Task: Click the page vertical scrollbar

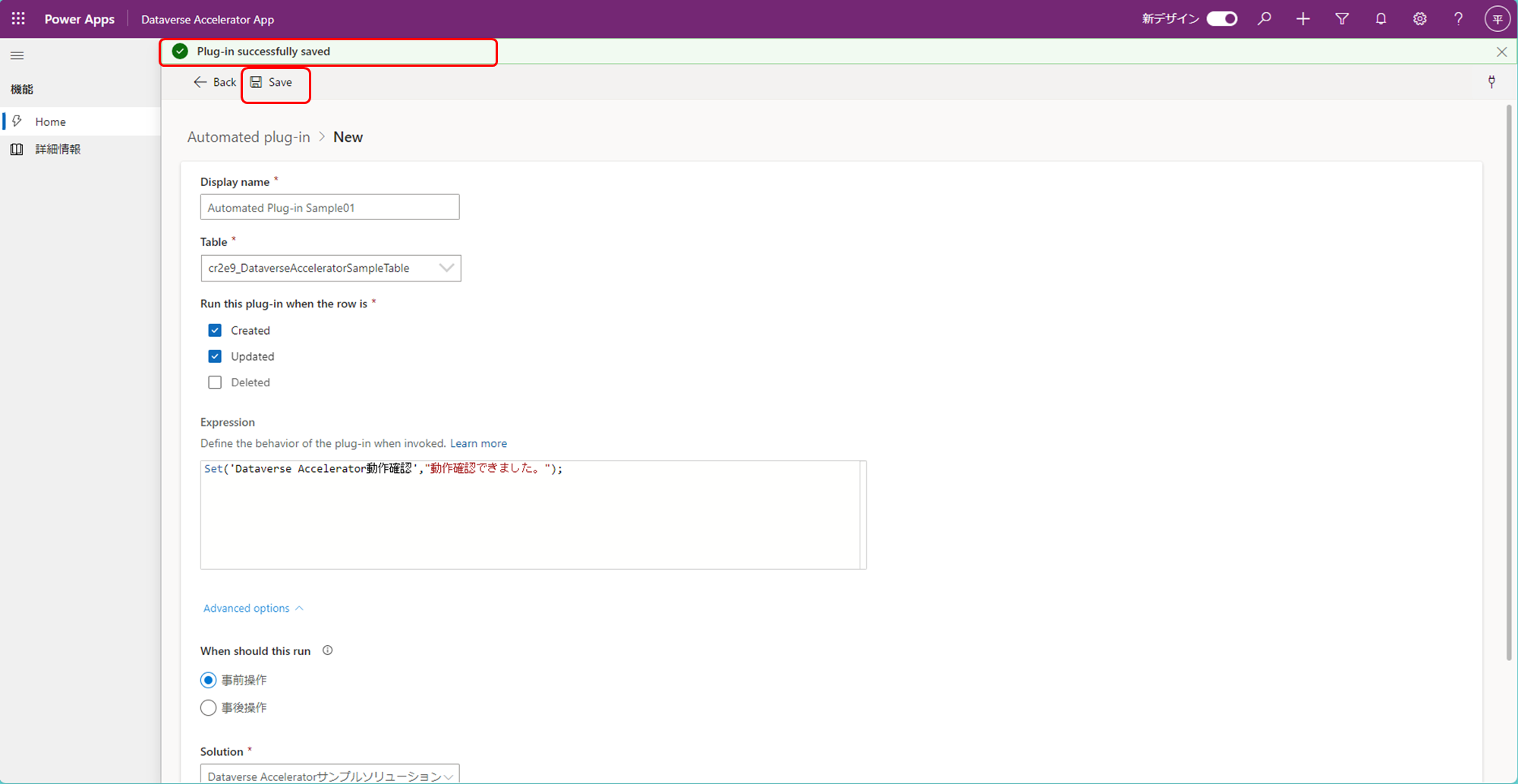Action: pos(1509,383)
